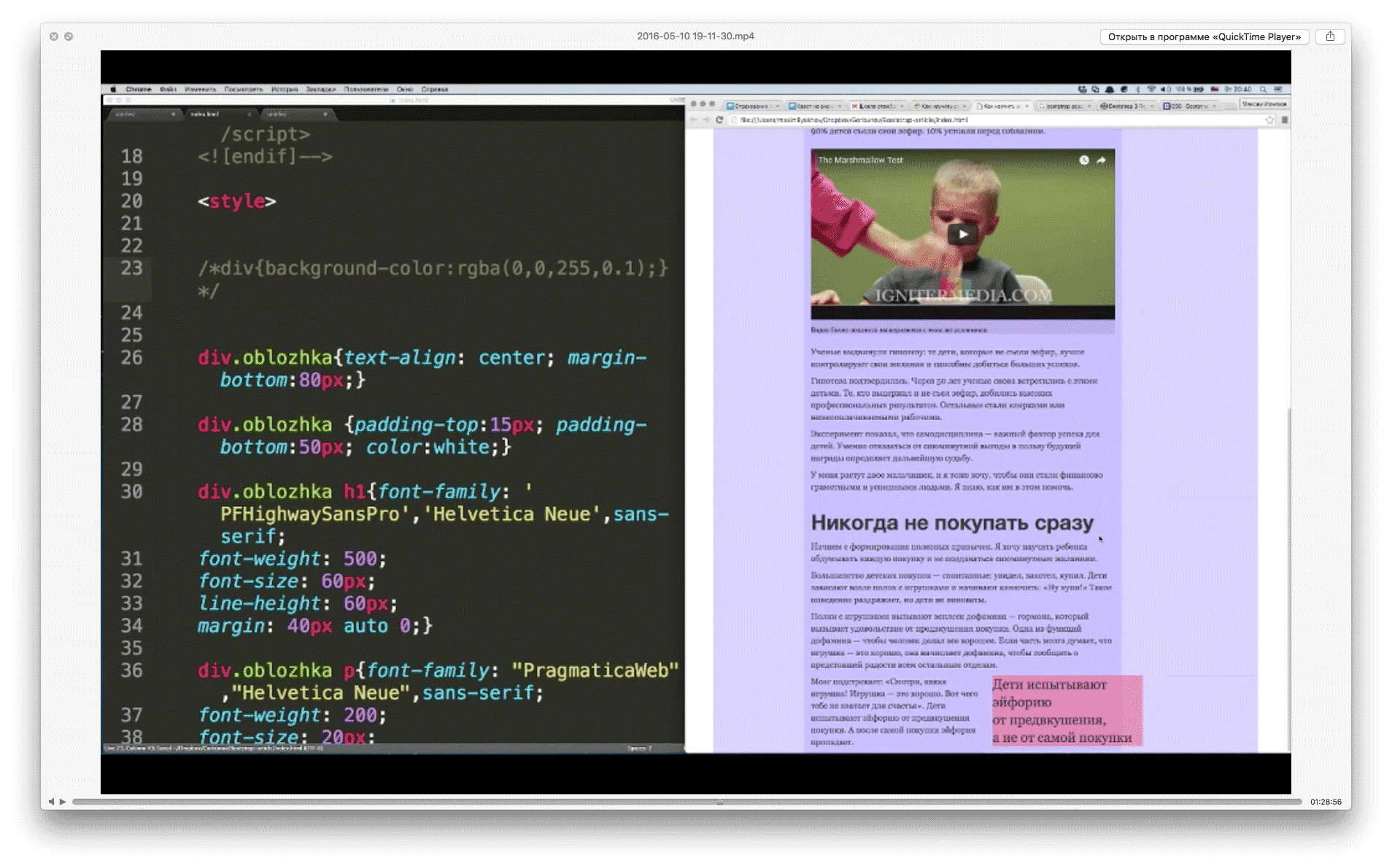
Task: Open the Chrome menu in menu bar
Action: pyautogui.click(x=138, y=90)
